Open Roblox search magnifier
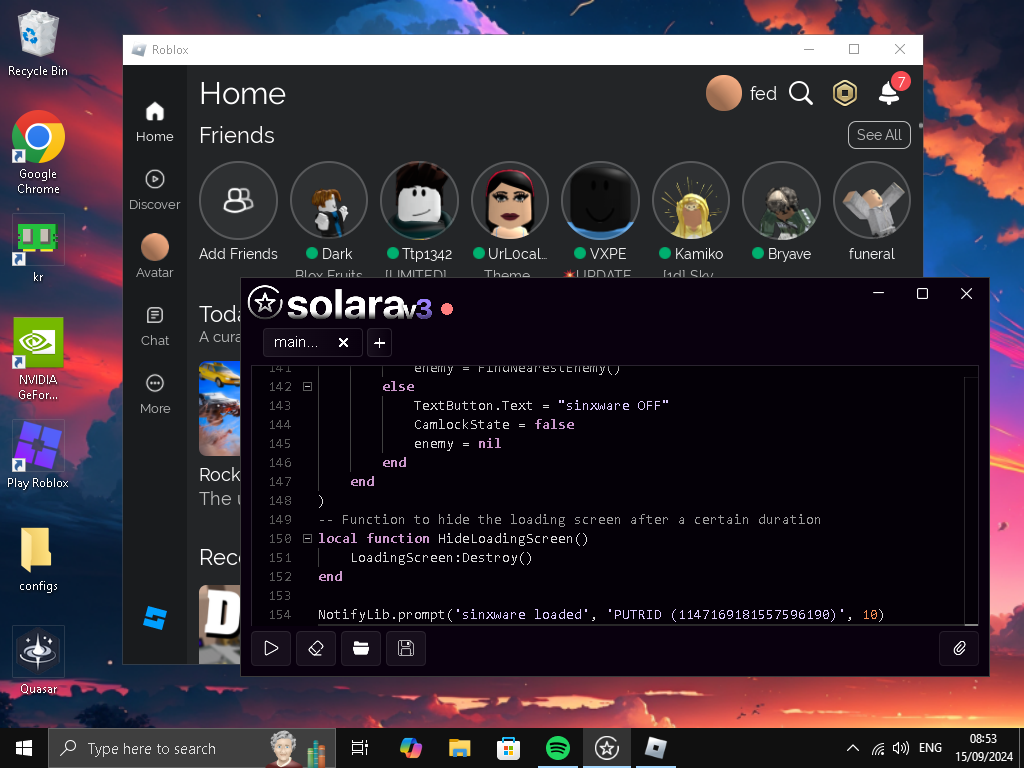1024x768 pixels. (x=801, y=93)
